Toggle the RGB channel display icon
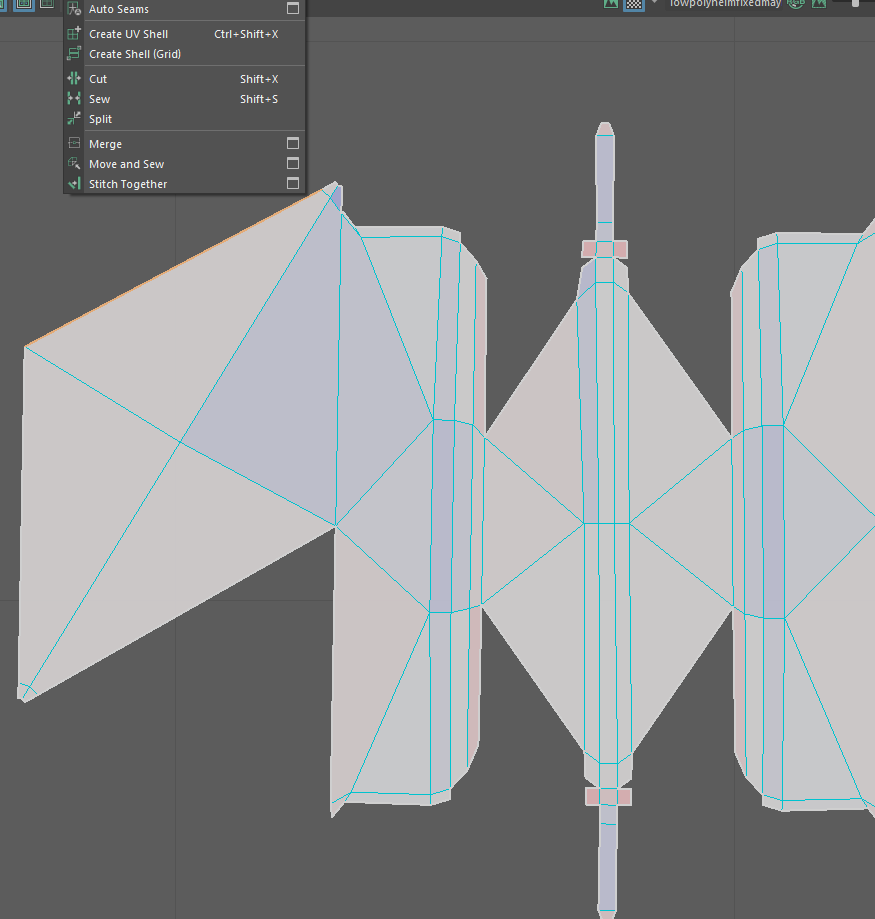 (797, 4)
